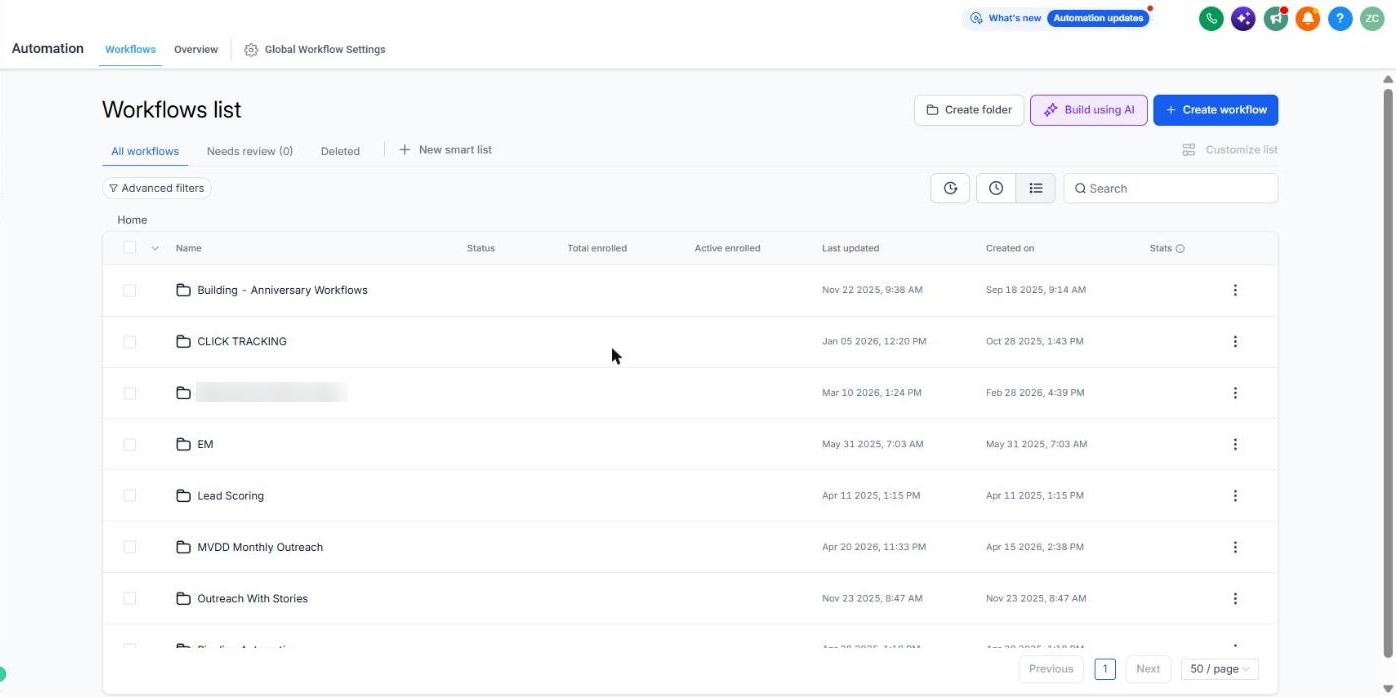
Task: Open the MVDD Monthly Outreach folder name
Action: tap(260, 547)
